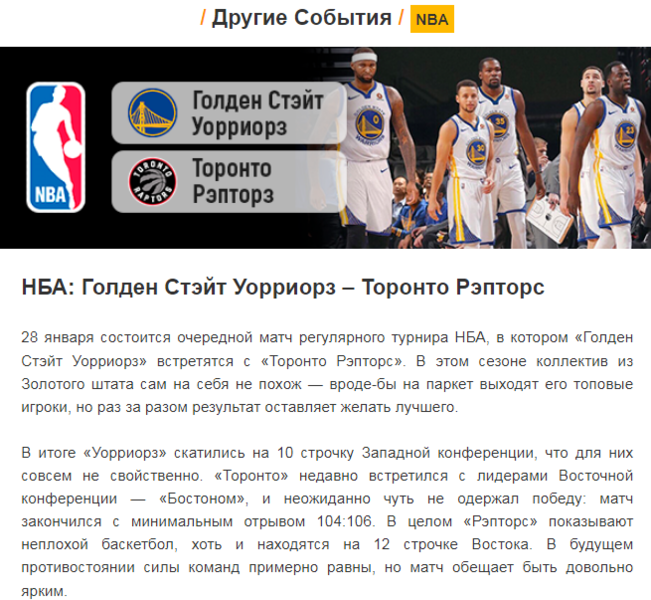Click the Golden State Warriors bridge logo
The width and height of the screenshot is (651, 600).
pos(152,113)
